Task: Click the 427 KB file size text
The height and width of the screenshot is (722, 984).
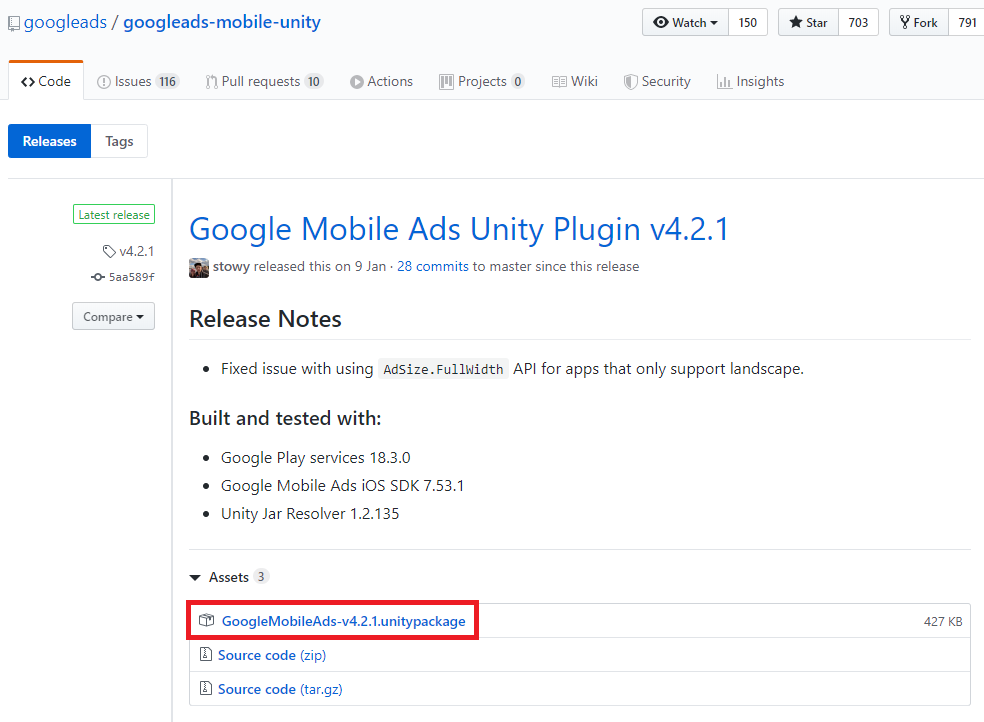Action: pyautogui.click(x=943, y=622)
